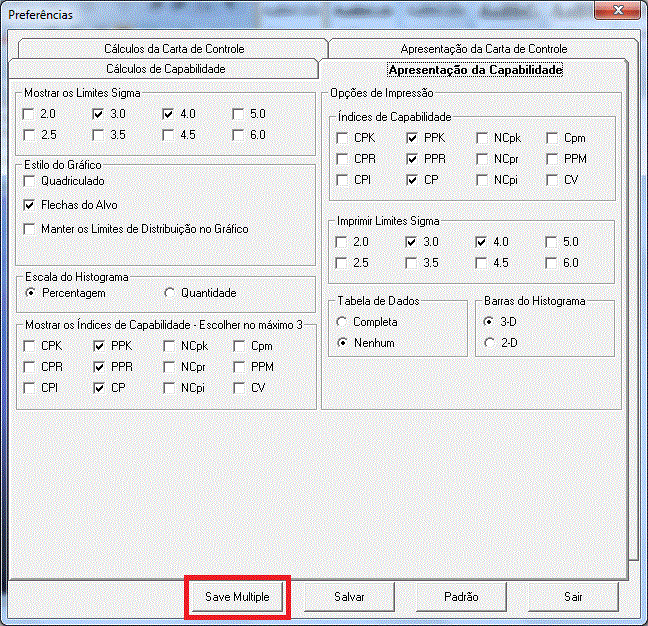Viewport: 648px width, 626px height.
Task: Check 2.5 in Imprimir Limites Sigma
Action: point(341,263)
